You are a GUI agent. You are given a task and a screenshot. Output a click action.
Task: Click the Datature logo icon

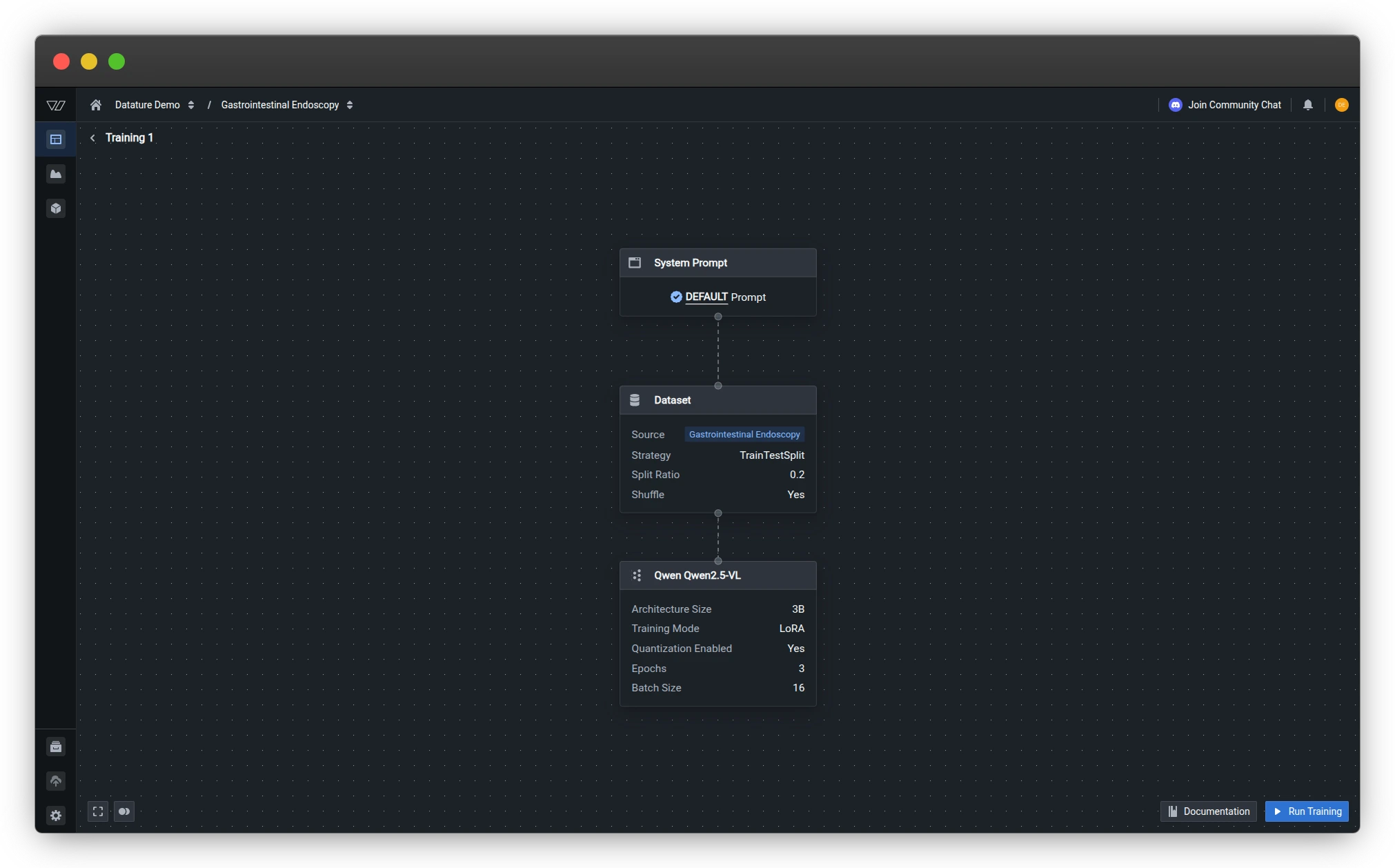click(56, 105)
